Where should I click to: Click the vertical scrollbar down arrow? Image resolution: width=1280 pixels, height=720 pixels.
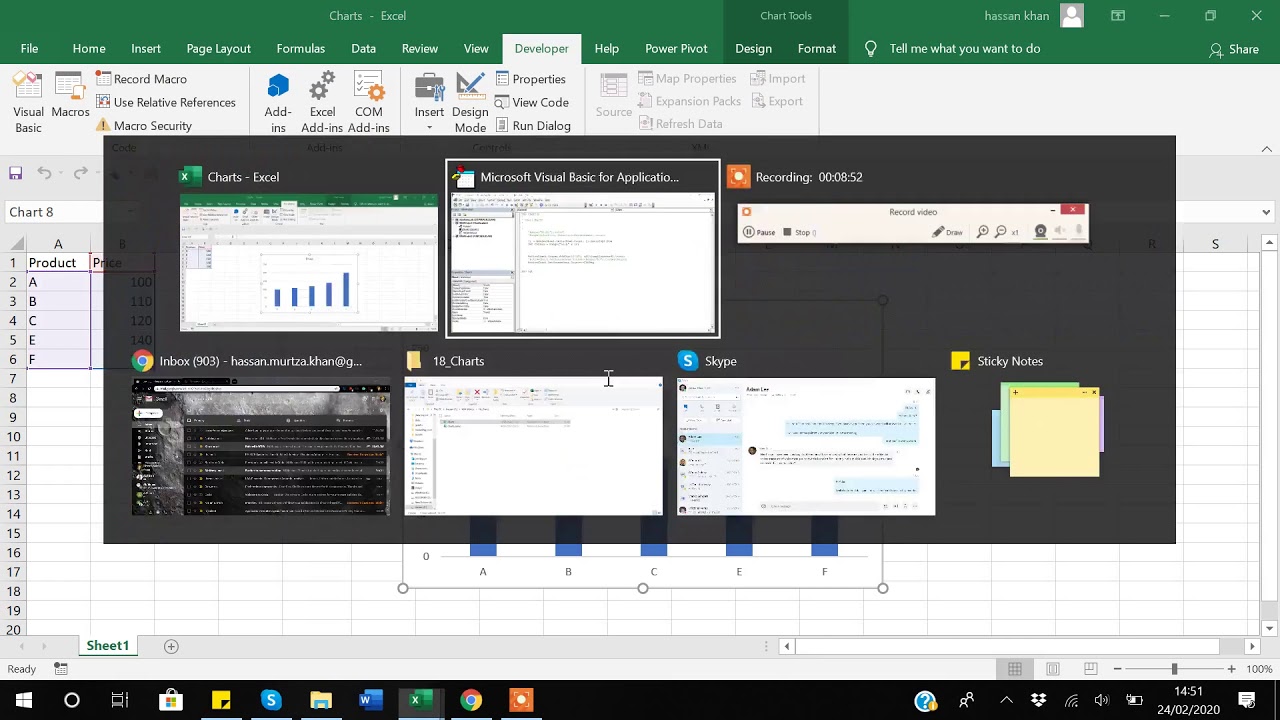click(x=1270, y=629)
